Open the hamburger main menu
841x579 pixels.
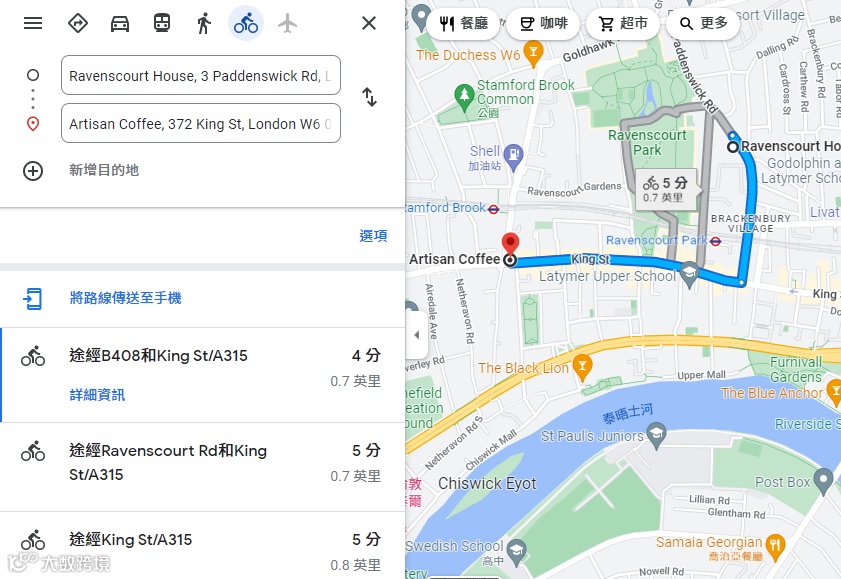click(33, 23)
